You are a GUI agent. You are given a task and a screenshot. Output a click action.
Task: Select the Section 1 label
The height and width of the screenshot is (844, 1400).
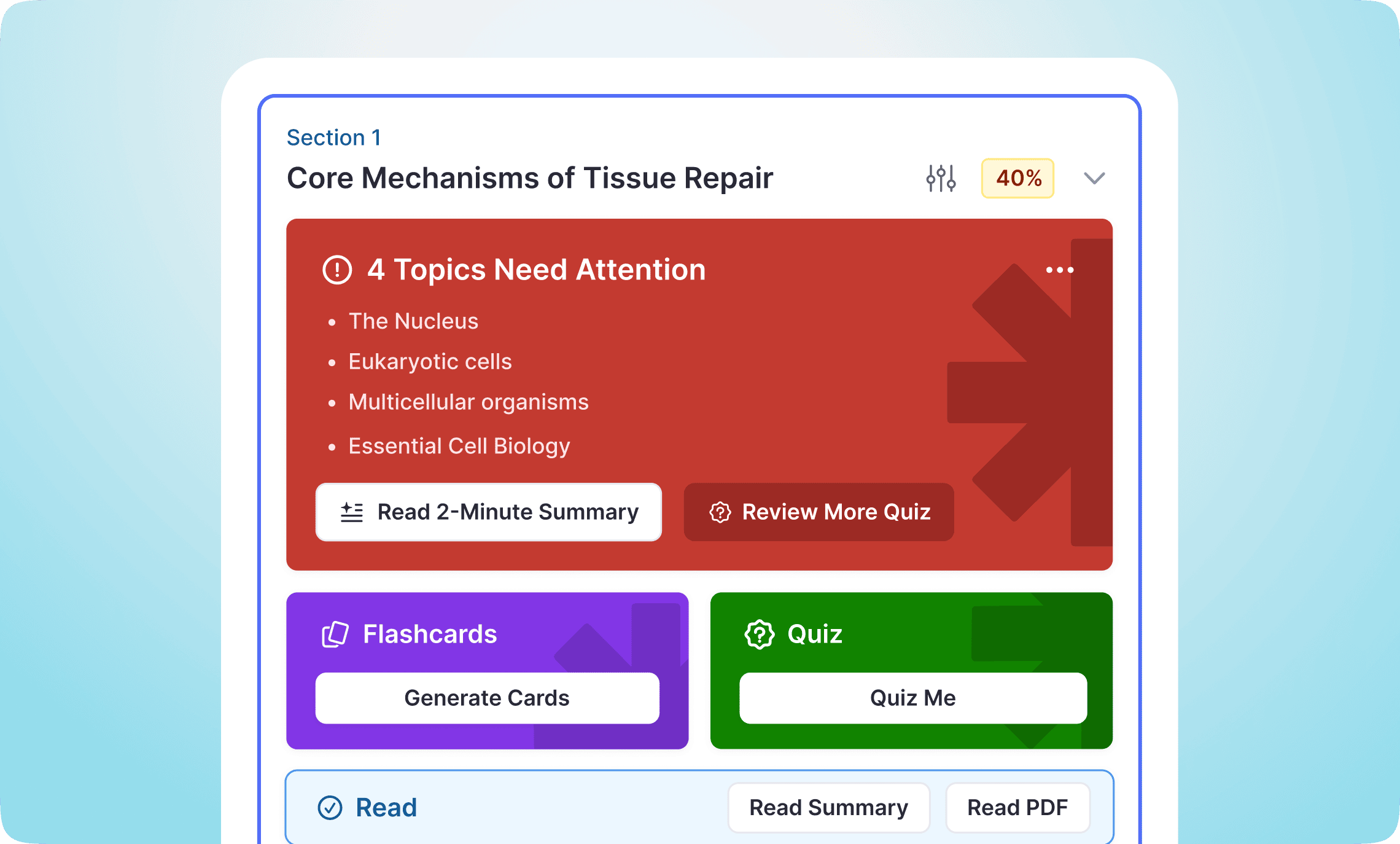(333, 137)
